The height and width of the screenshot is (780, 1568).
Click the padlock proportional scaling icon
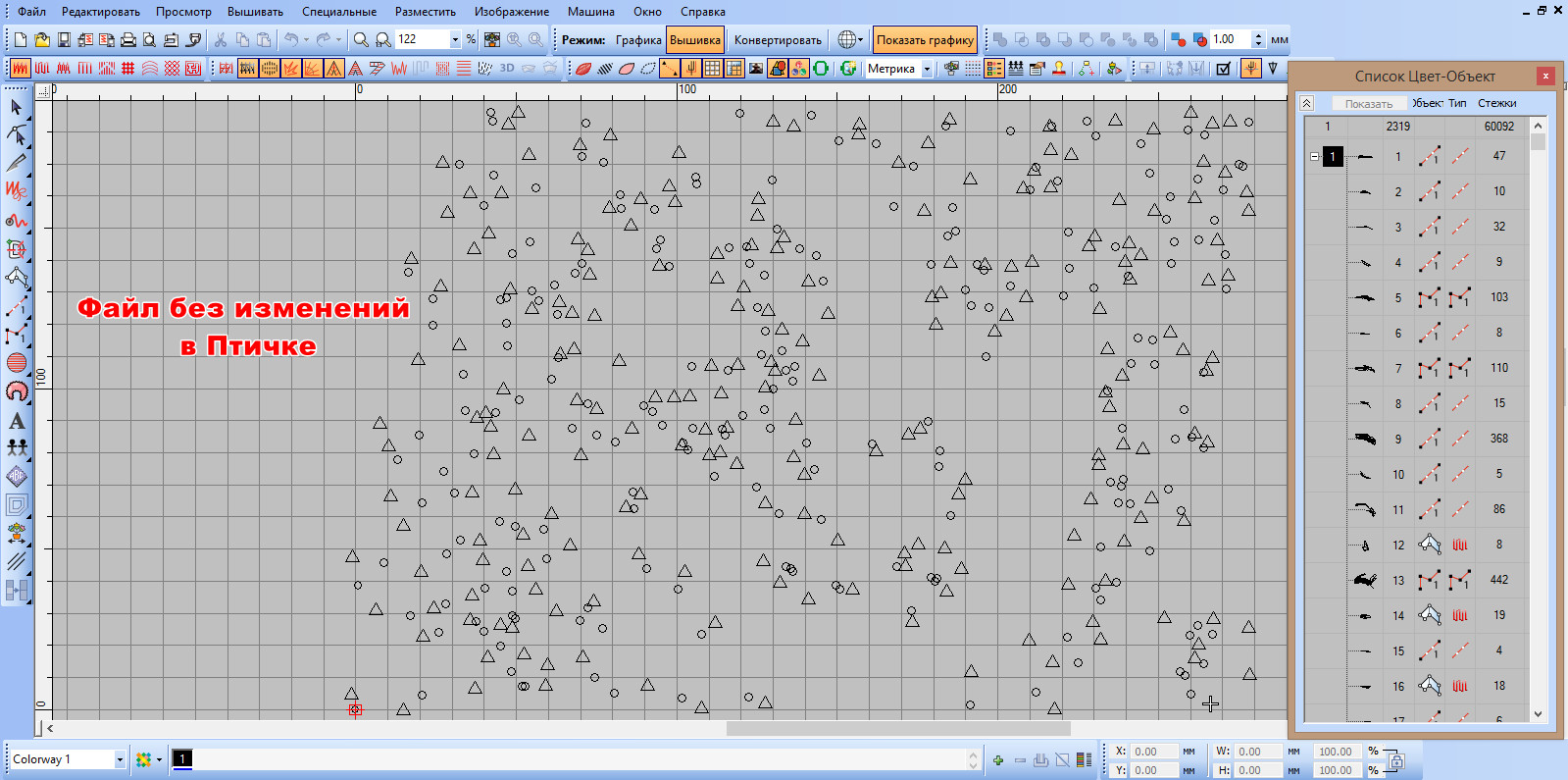click(x=1396, y=760)
